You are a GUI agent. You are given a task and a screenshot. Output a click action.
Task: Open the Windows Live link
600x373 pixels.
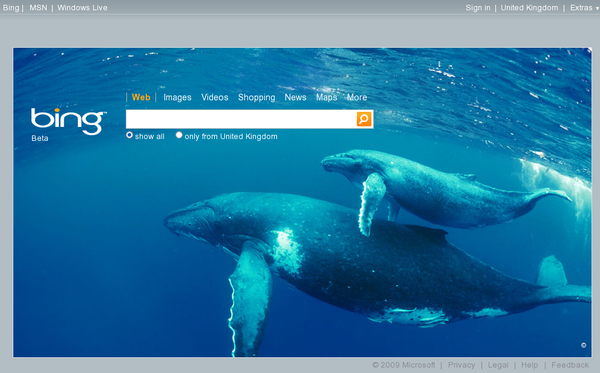82,8
